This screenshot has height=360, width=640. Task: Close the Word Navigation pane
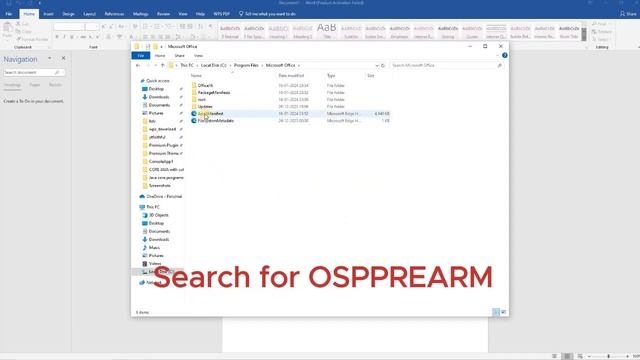point(63,58)
